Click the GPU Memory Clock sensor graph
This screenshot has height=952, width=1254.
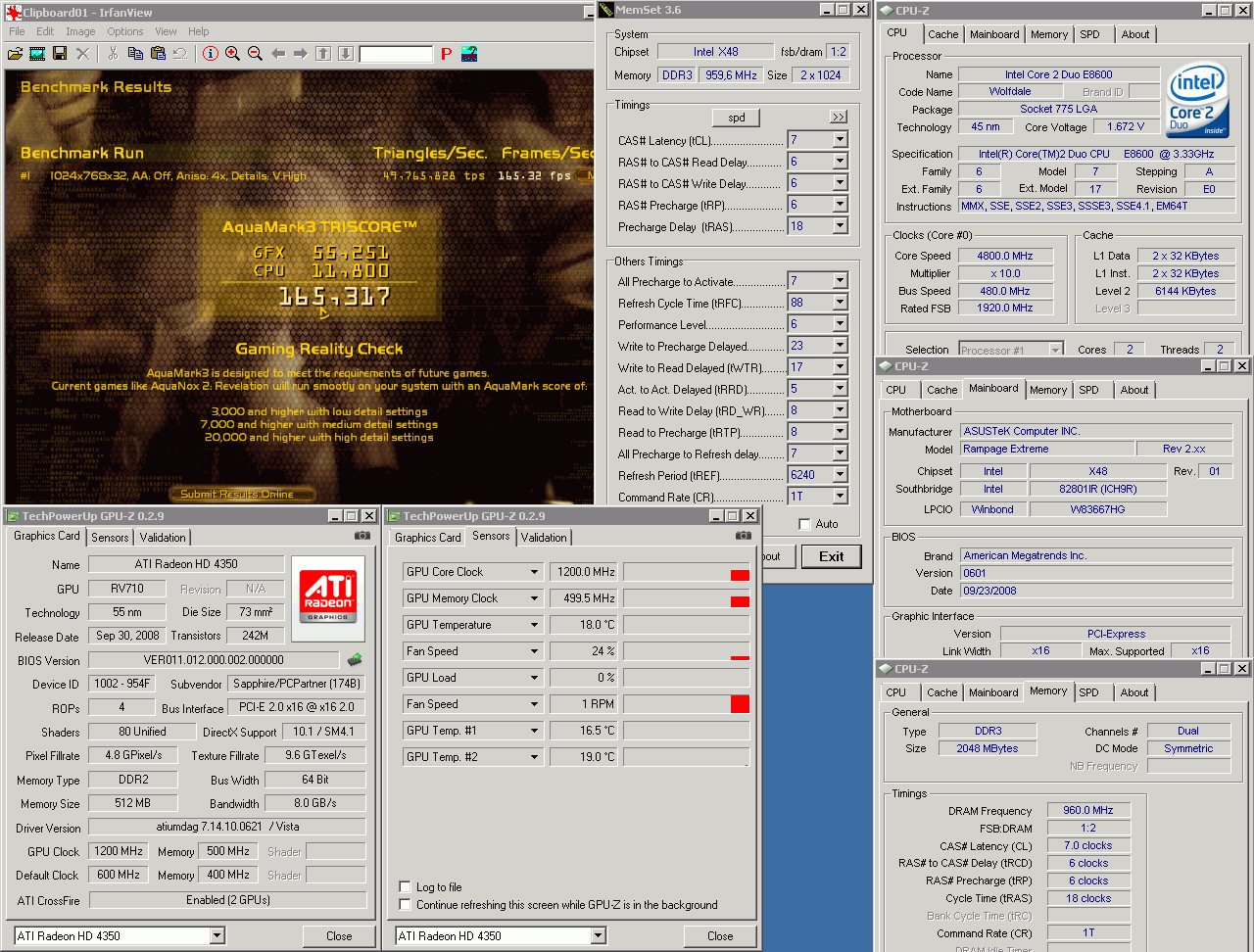(x=686, y=598)
